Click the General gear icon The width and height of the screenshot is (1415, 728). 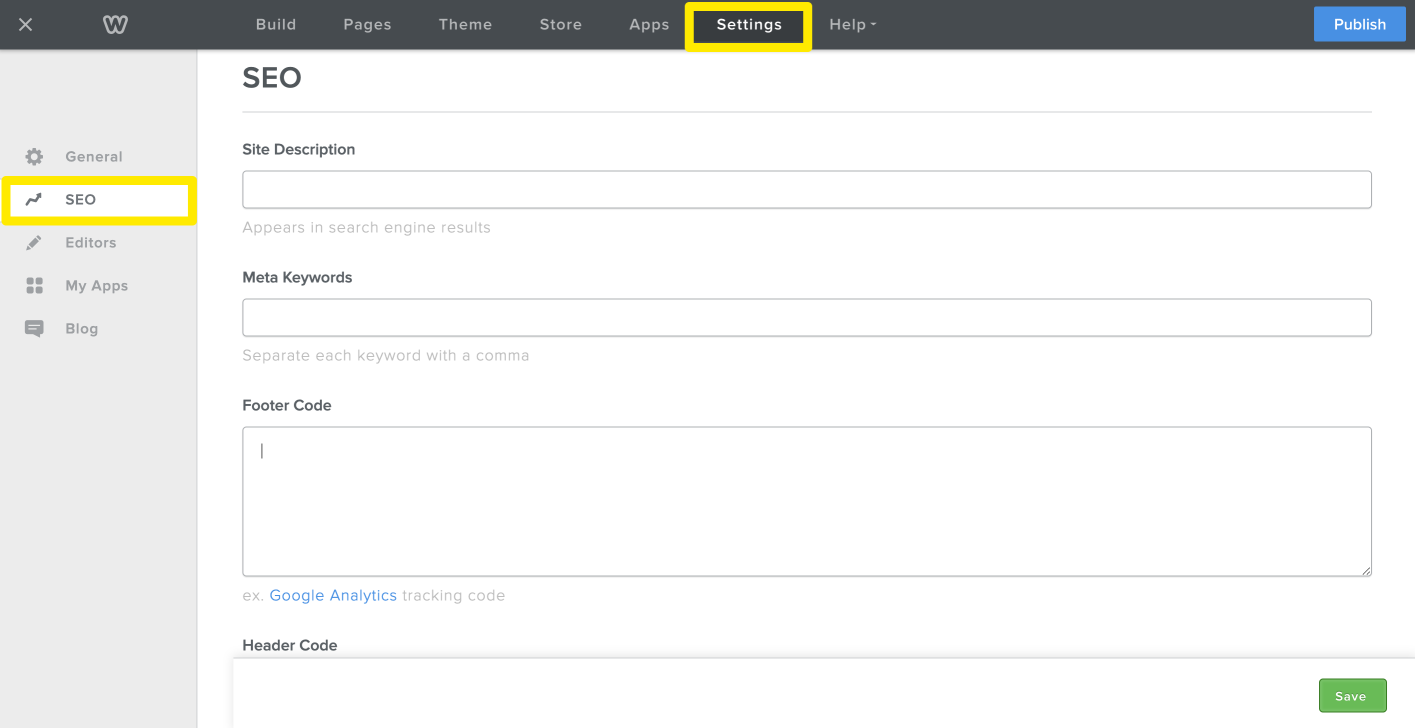[35, 157]
